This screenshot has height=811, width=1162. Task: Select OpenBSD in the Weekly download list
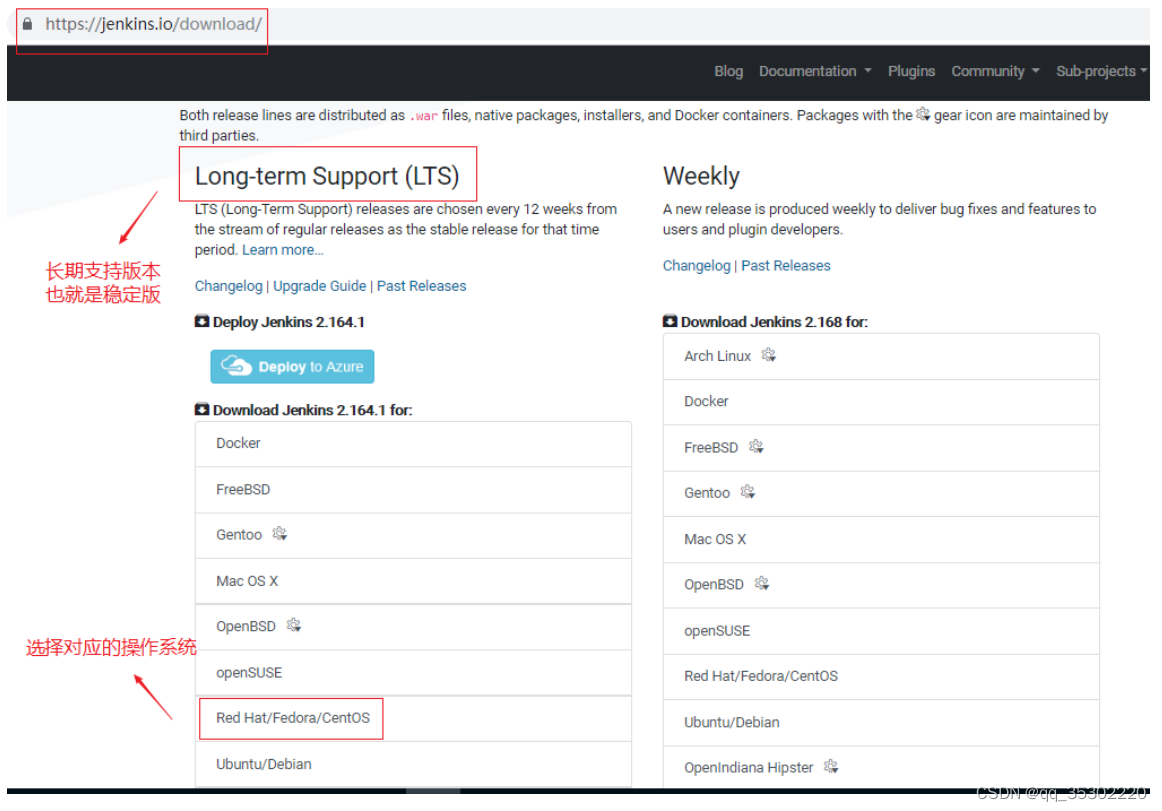point(881,585)
